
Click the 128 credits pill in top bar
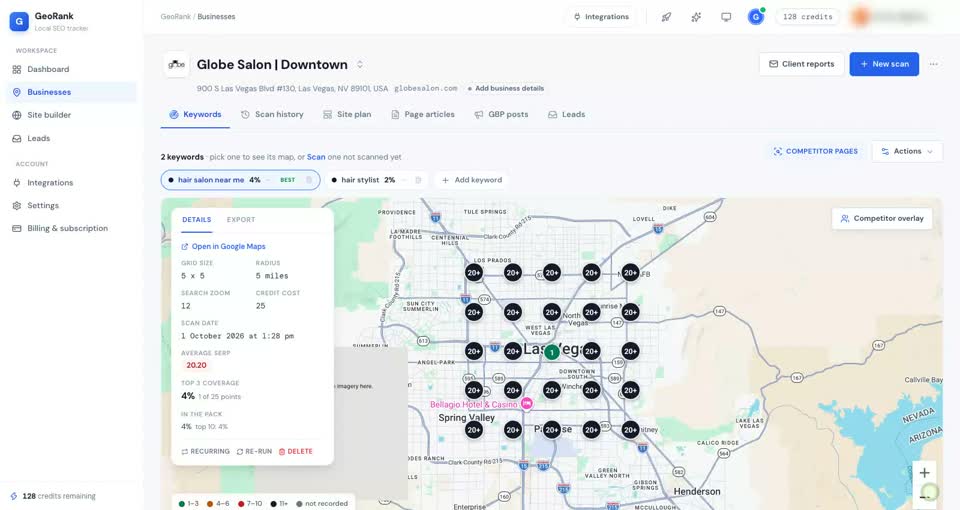point(808,17)
